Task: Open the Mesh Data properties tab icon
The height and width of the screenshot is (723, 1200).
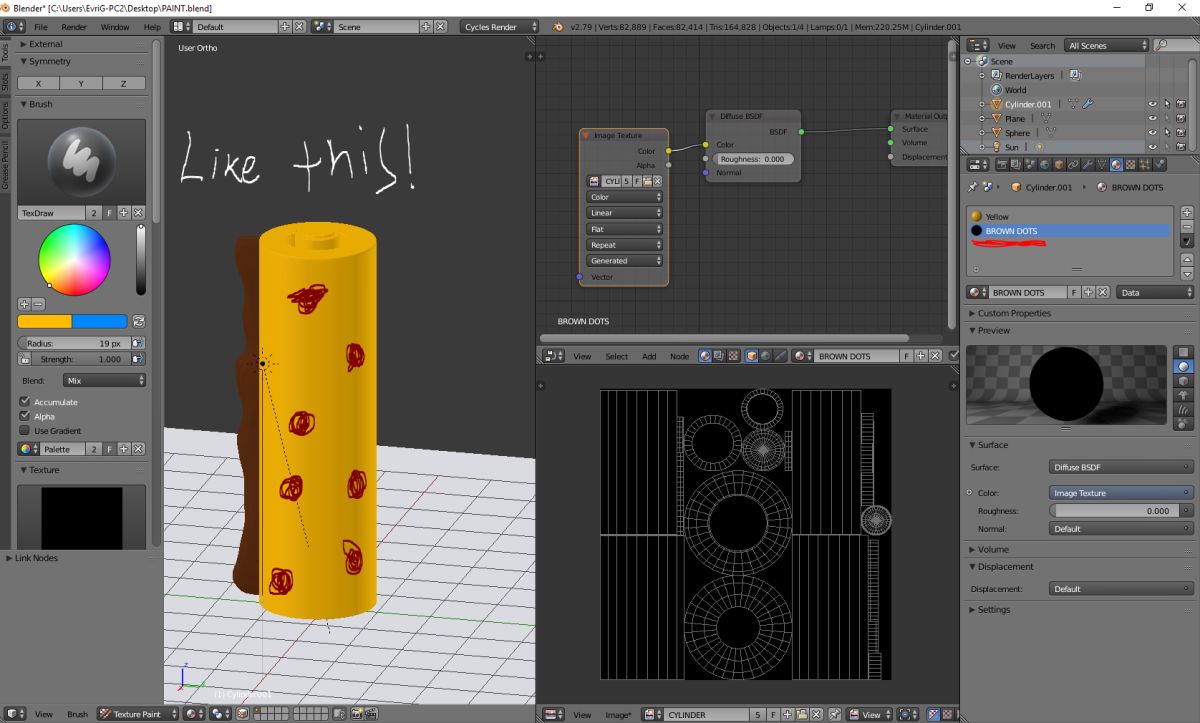Action: (x=1102, y=164)
